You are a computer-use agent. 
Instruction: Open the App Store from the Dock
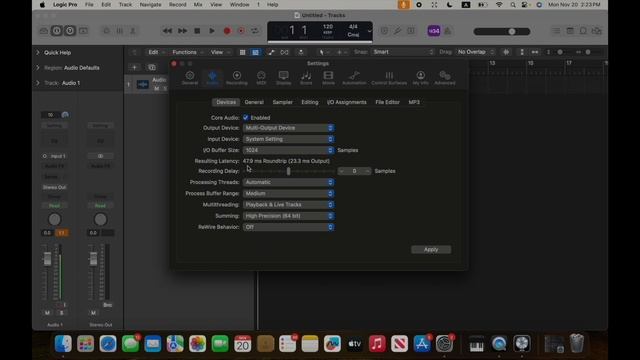click(x=422, y=344)
